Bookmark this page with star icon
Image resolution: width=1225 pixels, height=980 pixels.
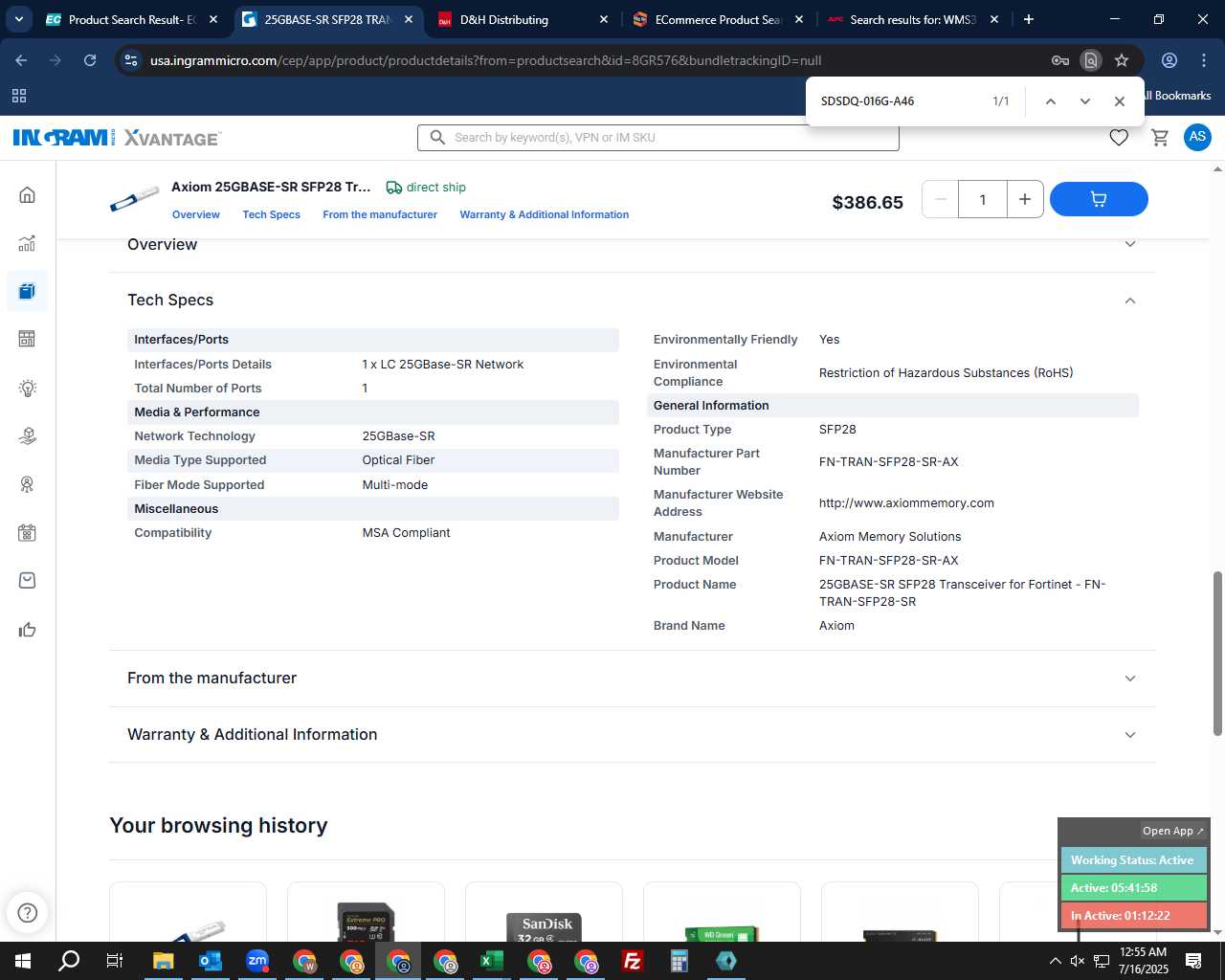coord(1122,60)
